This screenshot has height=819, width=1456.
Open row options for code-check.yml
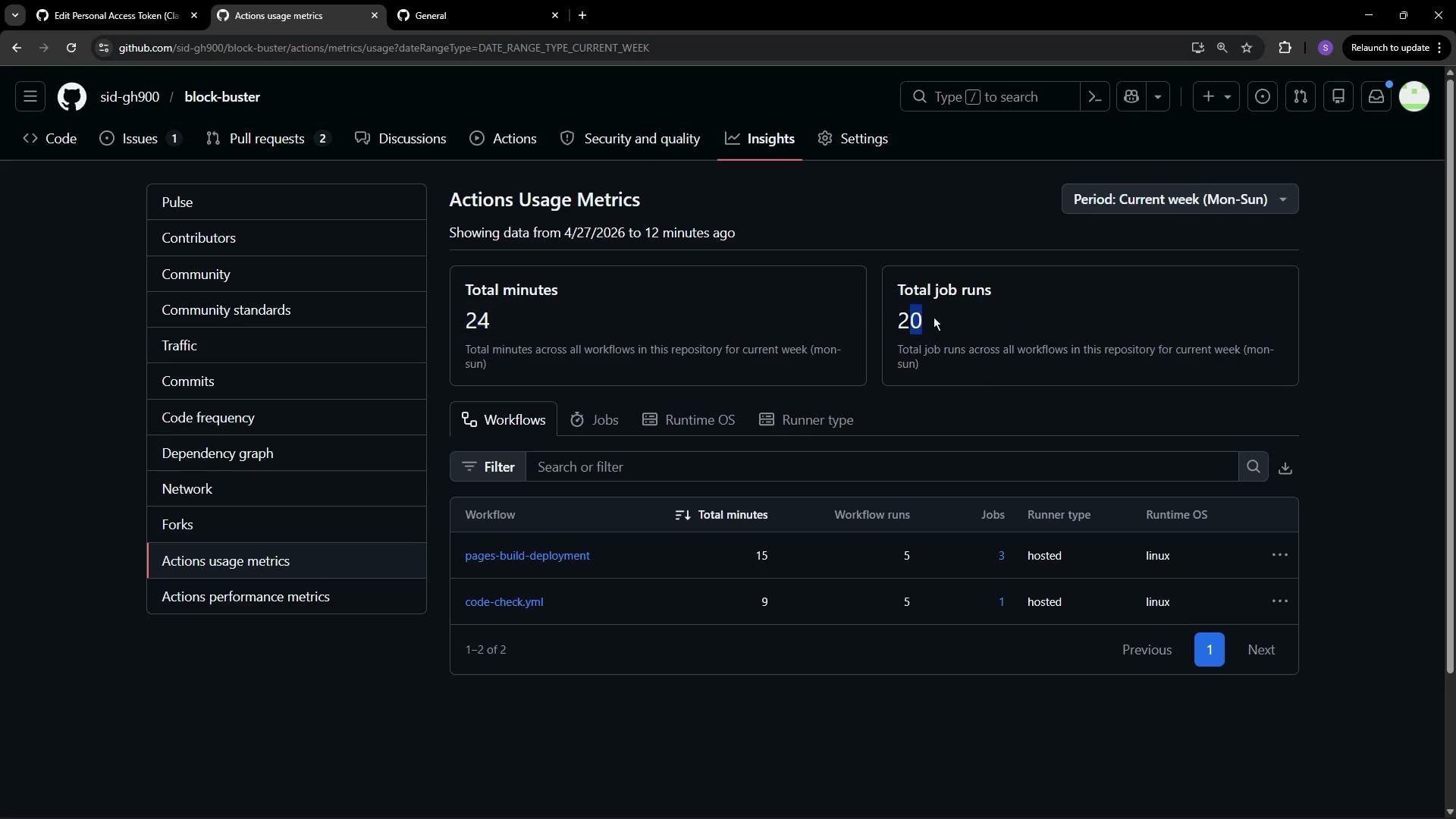coord(1280,601)
